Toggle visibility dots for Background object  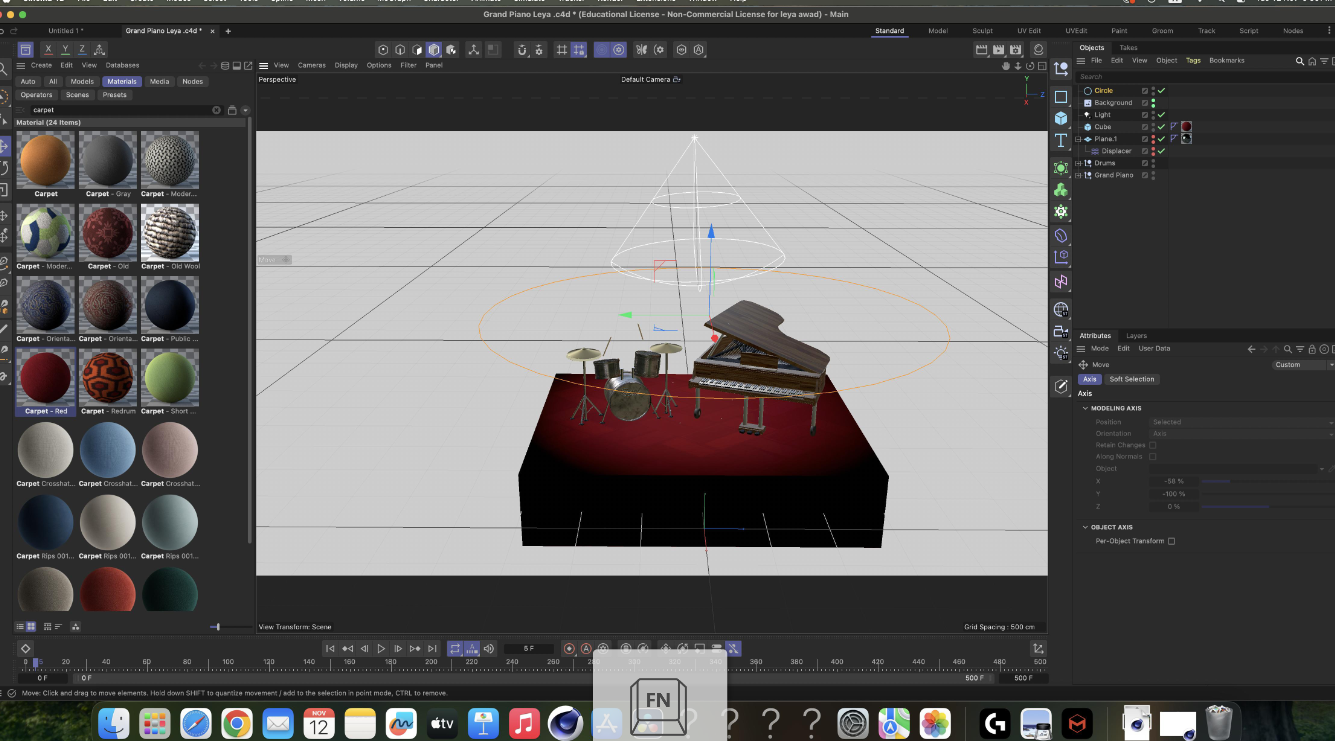point(1153,103)
